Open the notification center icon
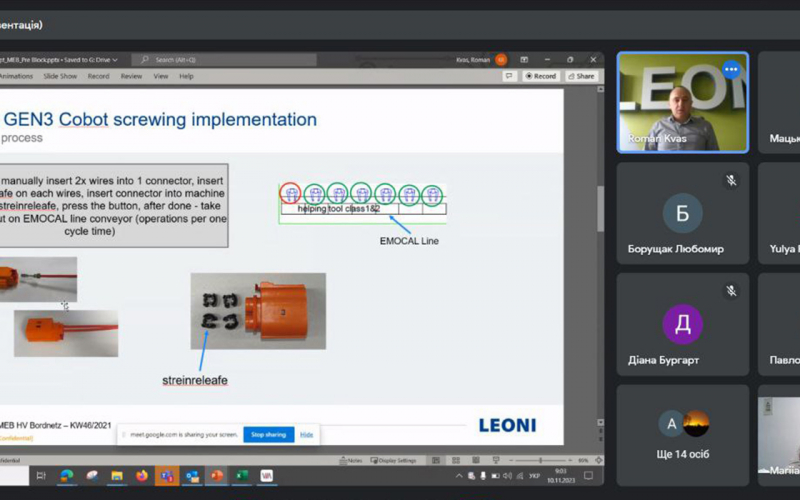Viewport: 800px width, 500px height. click(588, 476)
